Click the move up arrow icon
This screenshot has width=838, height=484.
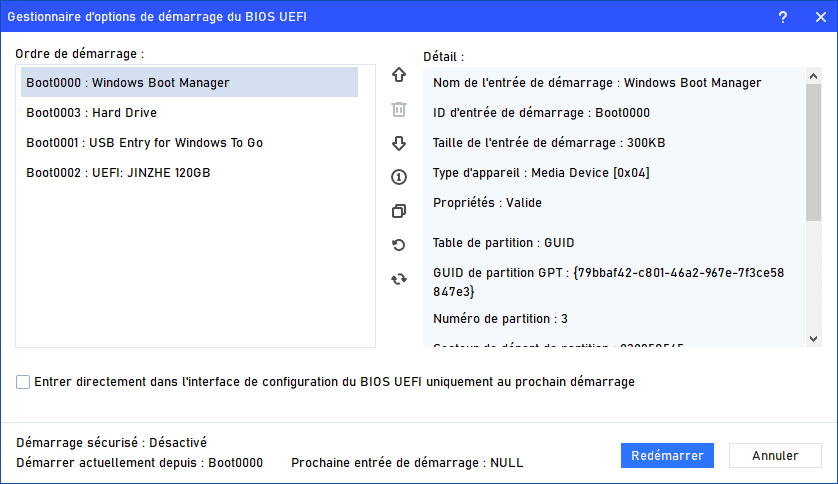point(399,75)
